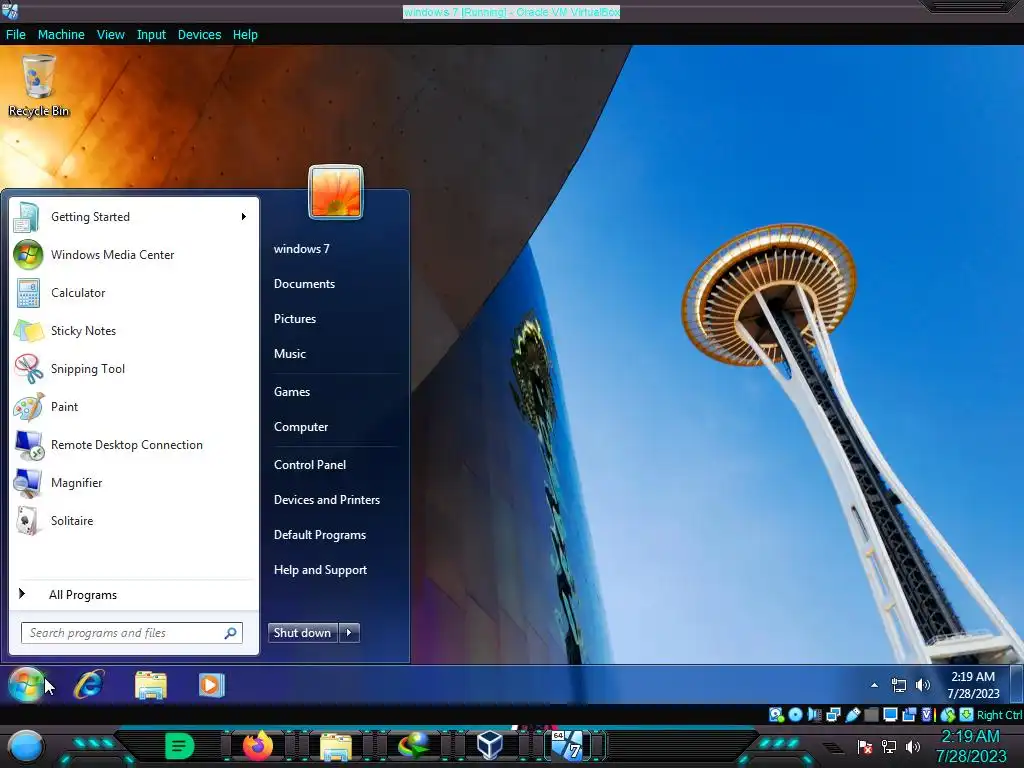The width and height of the screenshot is (1024, 768).
Task: Open Computer from Start menu
Action: 301,426
